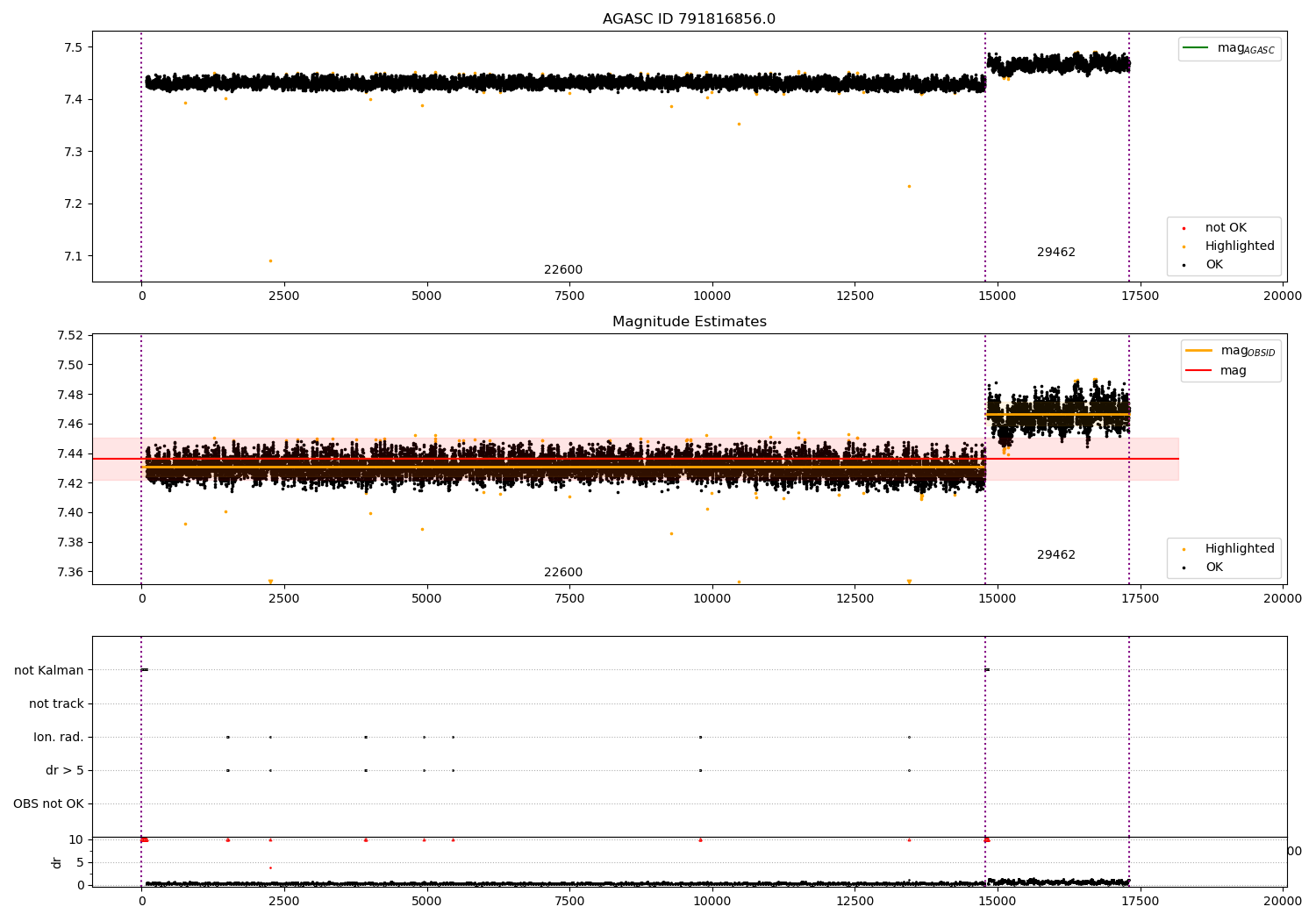Click the title AGASC ID 791816856.0
1316x921 pixels.
pos(689,19)
